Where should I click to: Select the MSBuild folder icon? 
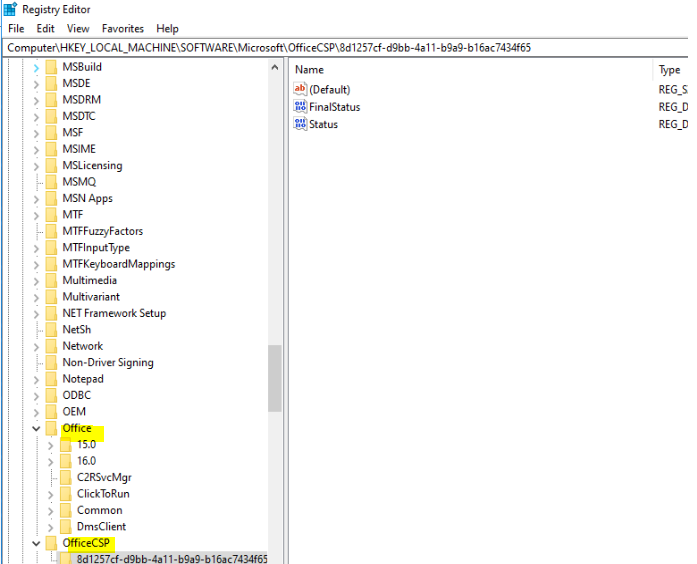52,67
